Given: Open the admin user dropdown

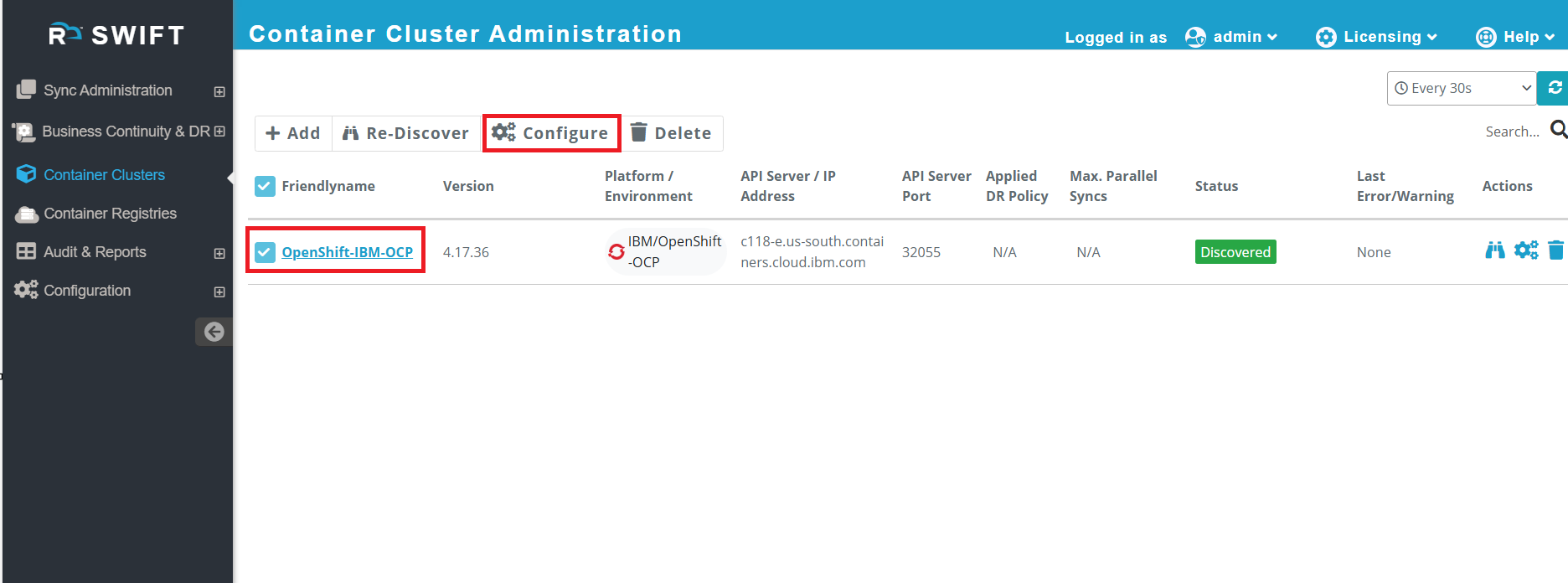Looking at the screenshot, I should point(1245,37).
